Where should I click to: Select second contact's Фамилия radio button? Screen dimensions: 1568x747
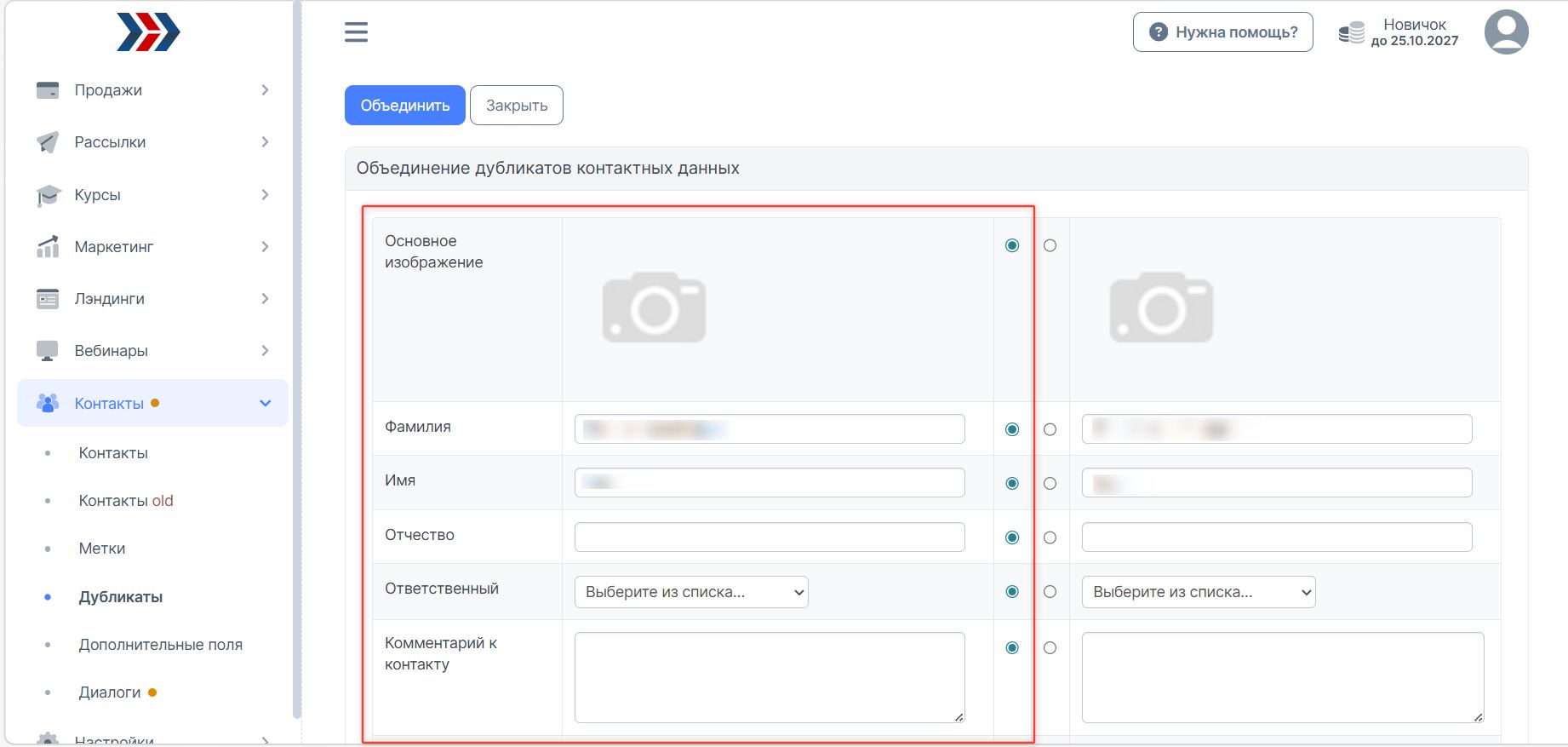(x=1050, y=429)
